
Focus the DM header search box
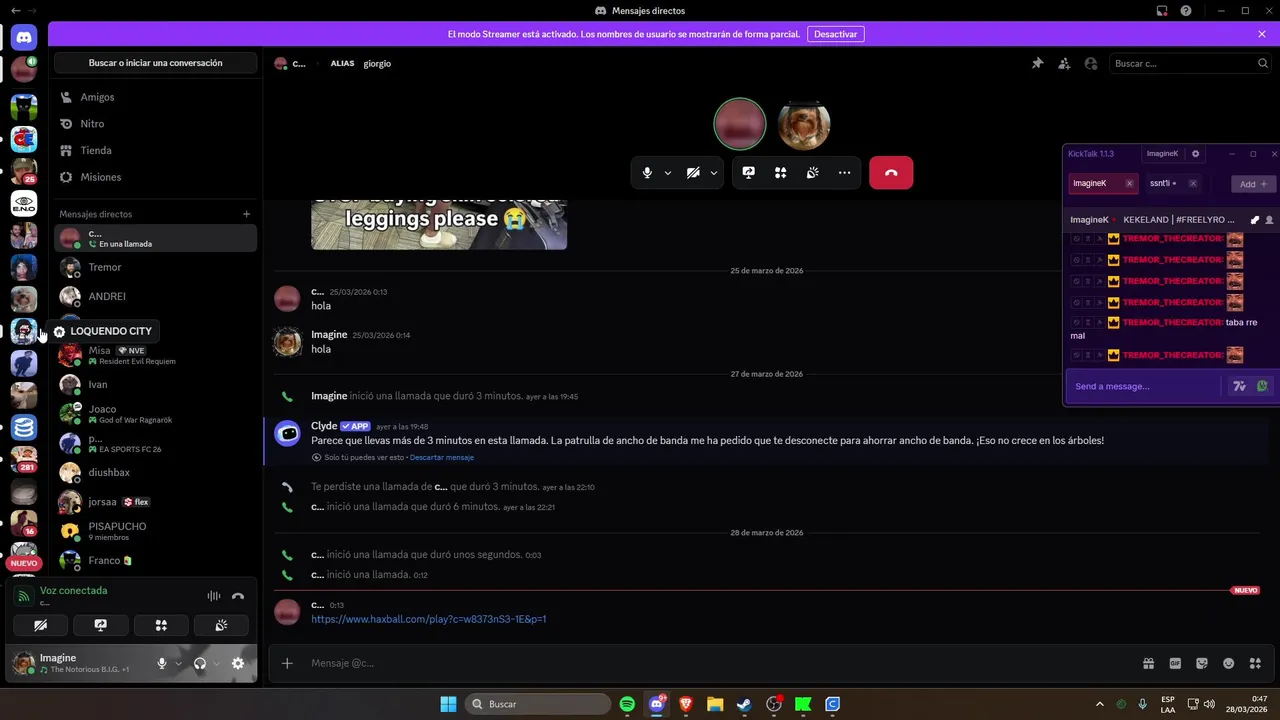[1190, 63]
